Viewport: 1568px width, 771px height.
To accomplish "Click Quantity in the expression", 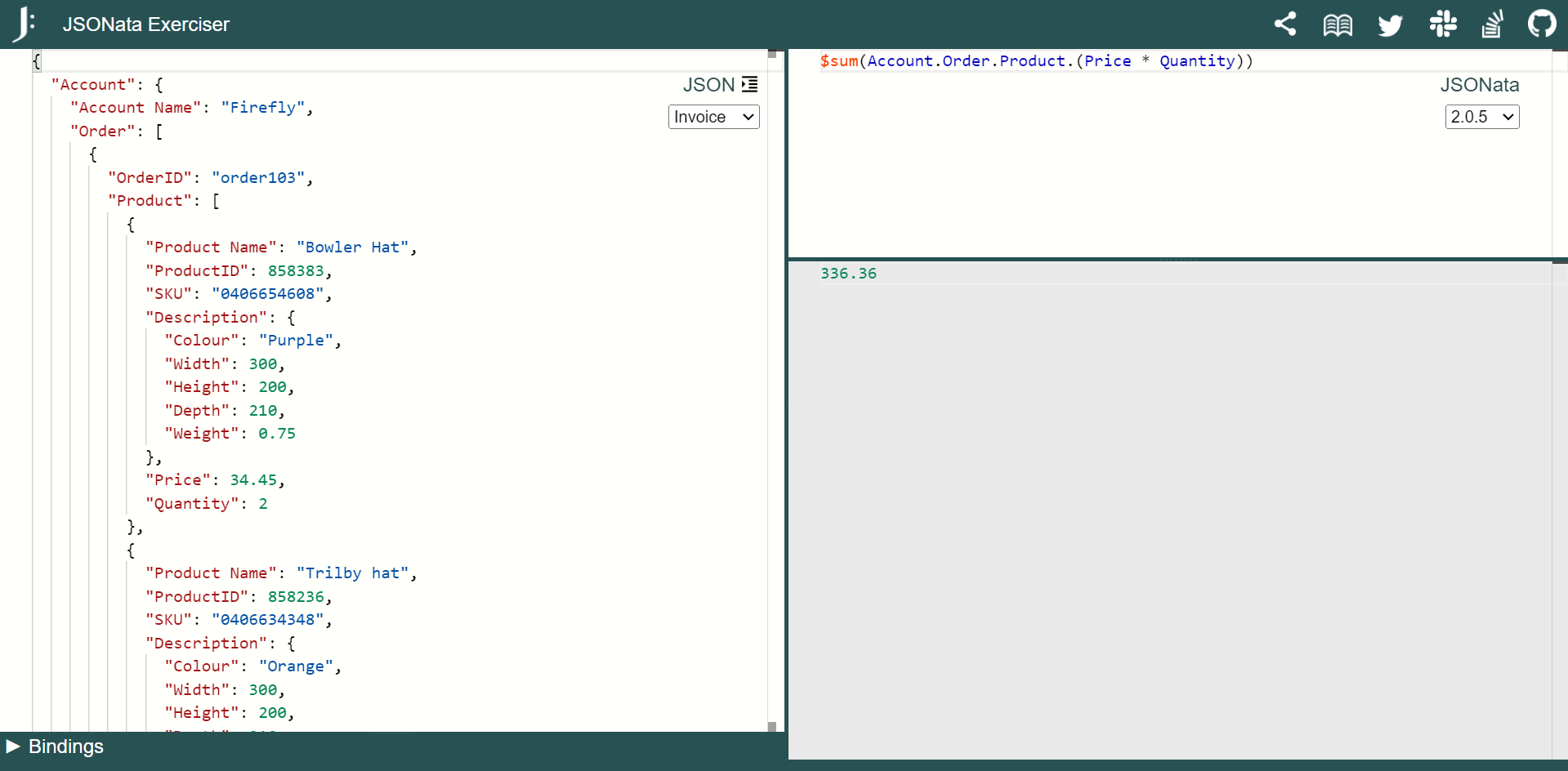I will pyautogui.click(x=1197, y=61).
